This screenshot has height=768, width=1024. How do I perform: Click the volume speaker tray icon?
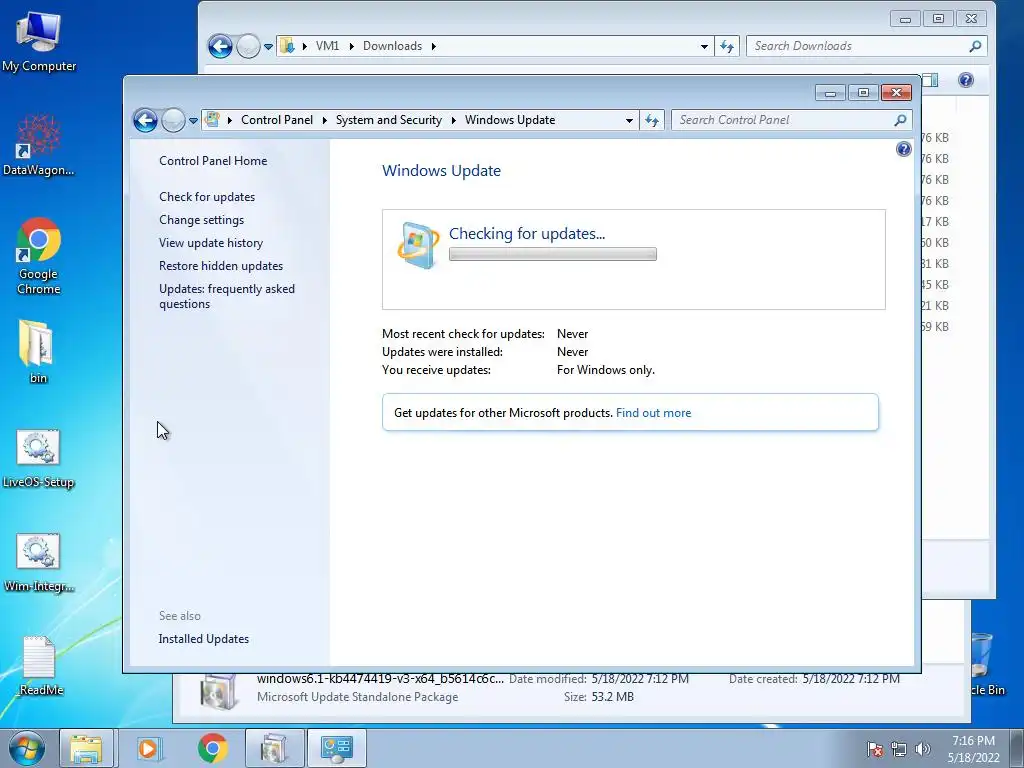[923, 749]
